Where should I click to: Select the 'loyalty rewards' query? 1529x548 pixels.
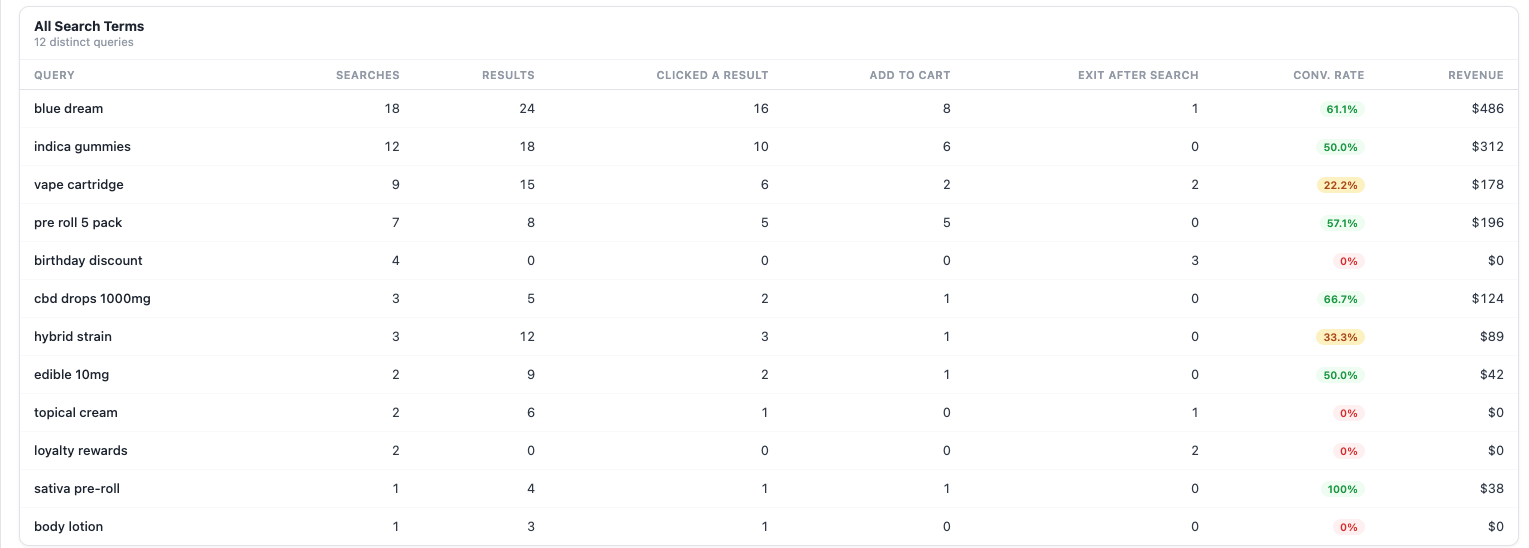coord(81,451)
